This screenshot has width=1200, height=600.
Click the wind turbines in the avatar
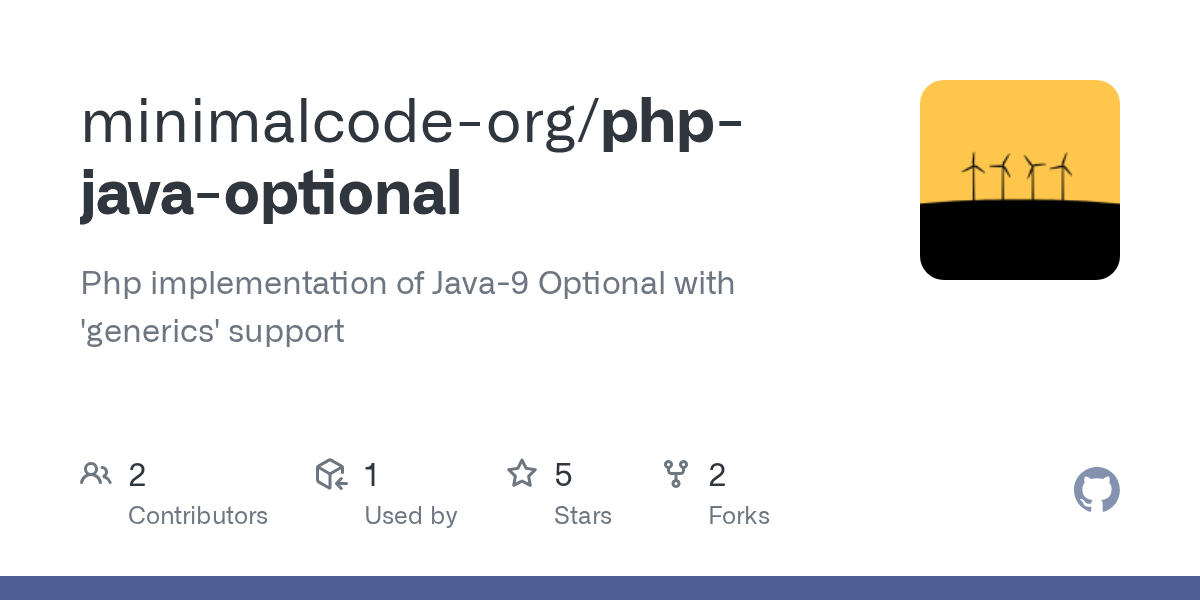pos(1017,177)
